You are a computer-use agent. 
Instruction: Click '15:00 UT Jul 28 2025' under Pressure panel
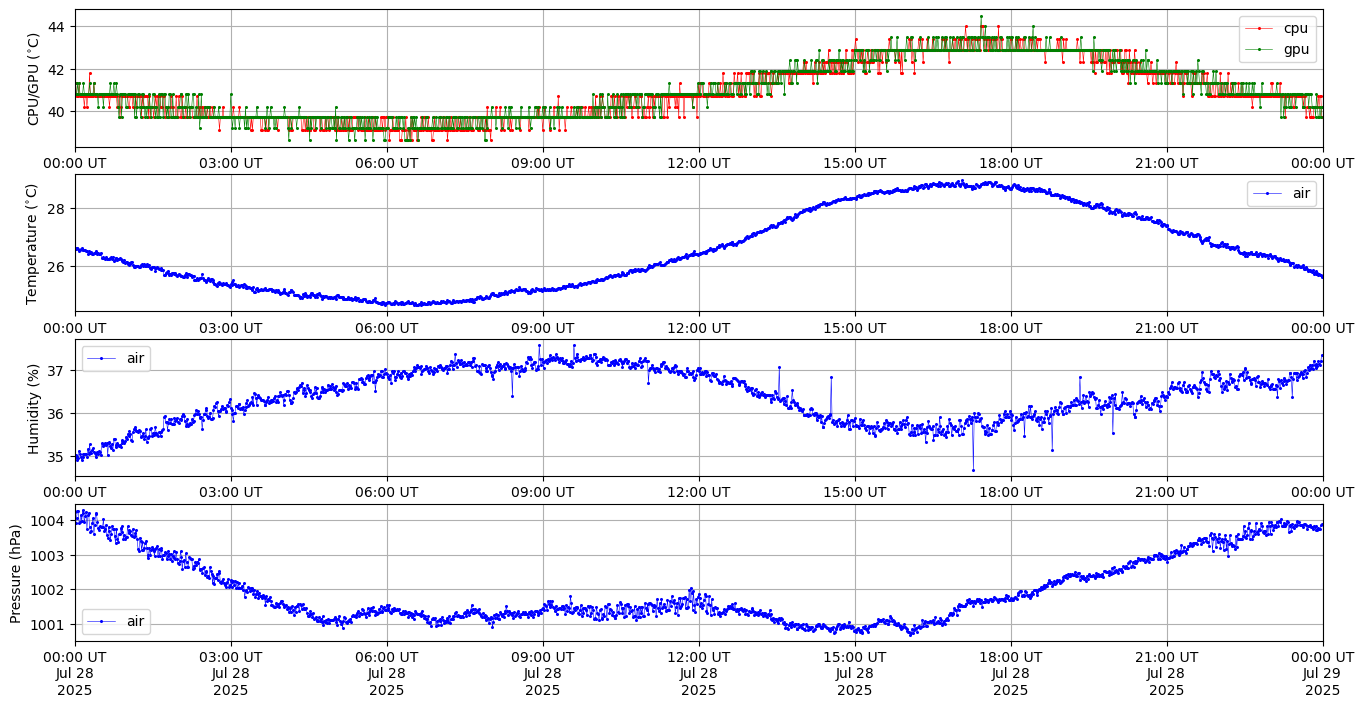[855, 673]
